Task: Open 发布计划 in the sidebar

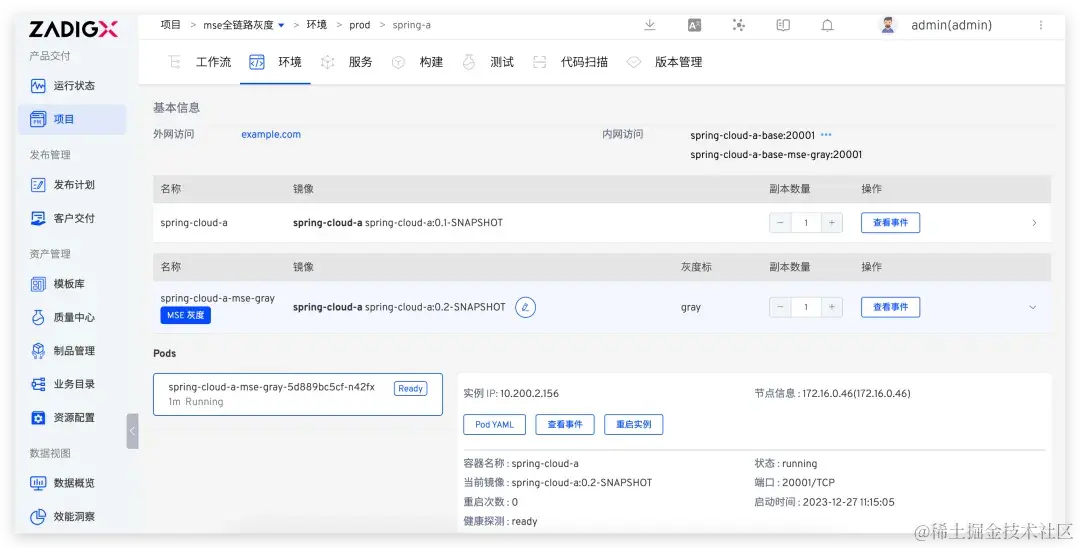Action: [63, 185]
